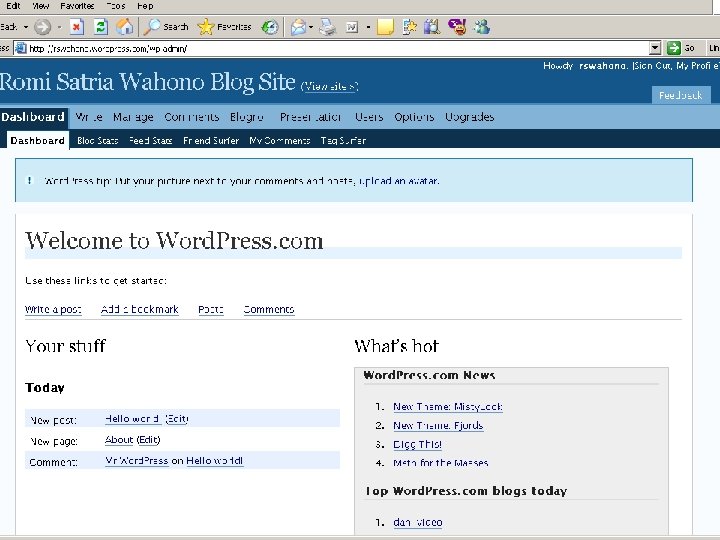Expand the address bar dropdown arrow

655,48
